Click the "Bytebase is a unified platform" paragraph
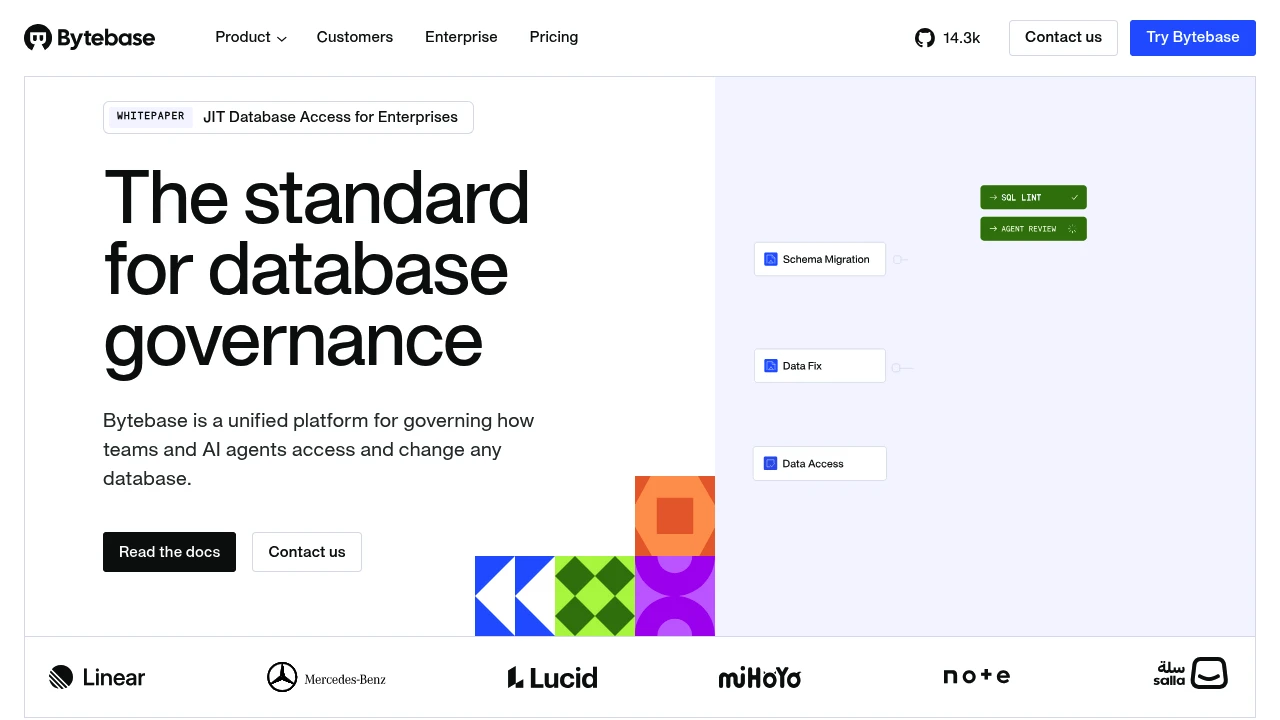This screenshot has height=720, width=1280. pos(319,449)
